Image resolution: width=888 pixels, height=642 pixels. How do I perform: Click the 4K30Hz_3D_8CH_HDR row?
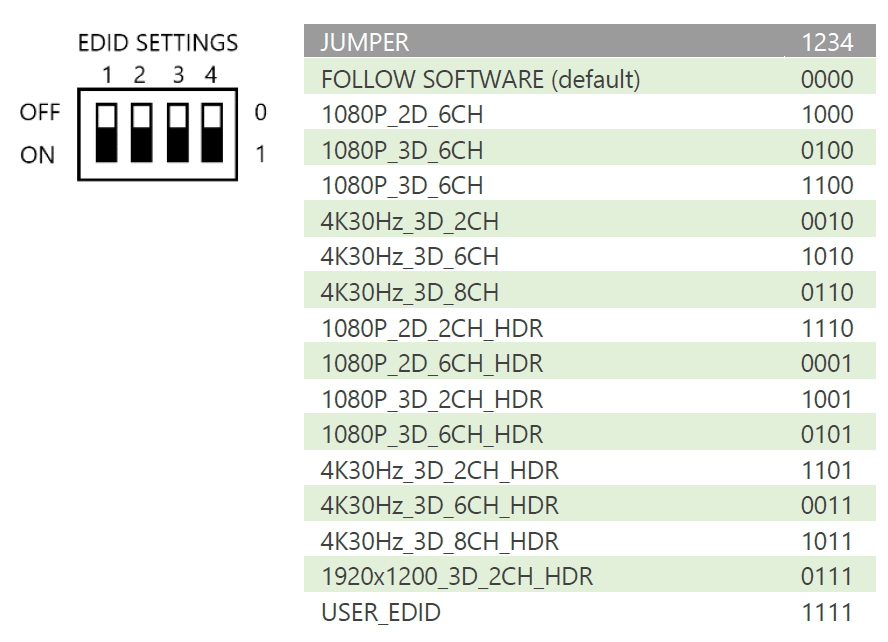pyautogui.click(x=440, y=542)
